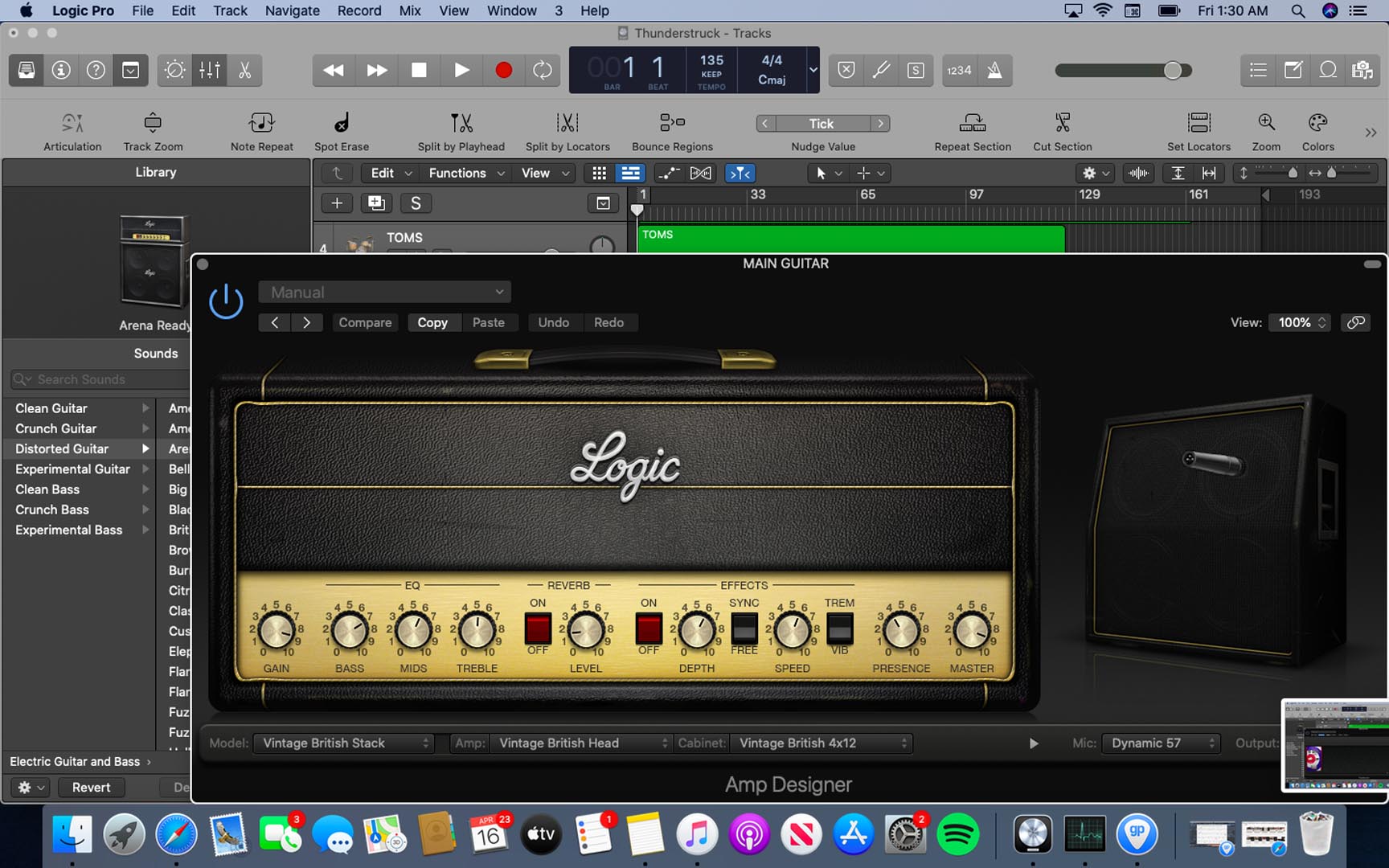Image resolution: width=1389 pixels, height=868 pixels.
Task: Open the Loop Browser button
Action: [1328, 70]
